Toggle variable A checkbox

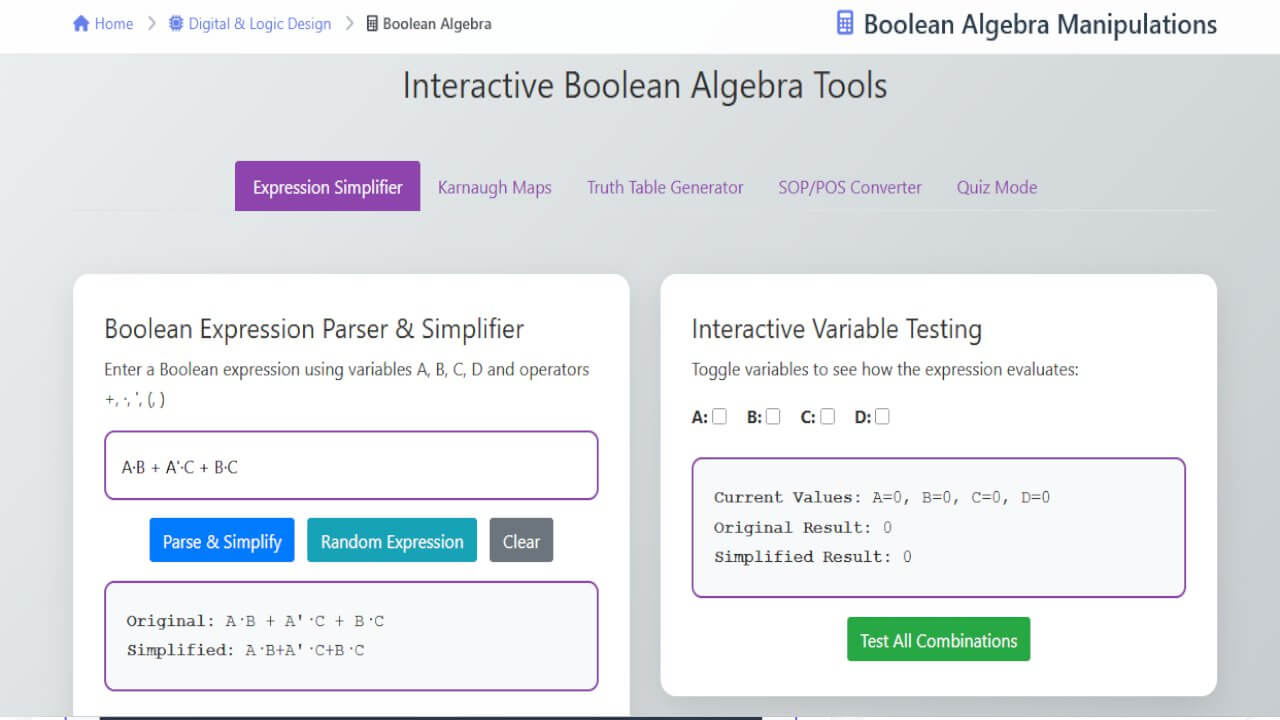(719, 417)
